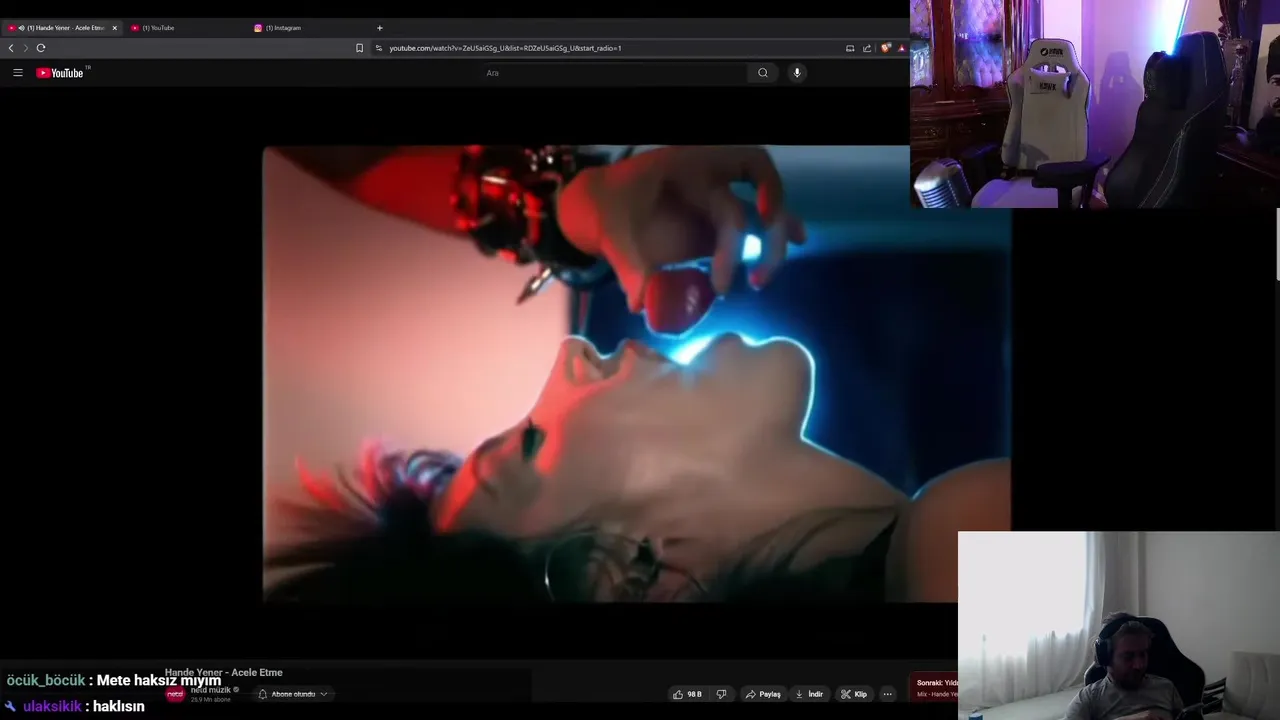This screenshot has height=720, width=1280.
Task: Click the page vertical scrollbar on the right
Action: 1278,245
